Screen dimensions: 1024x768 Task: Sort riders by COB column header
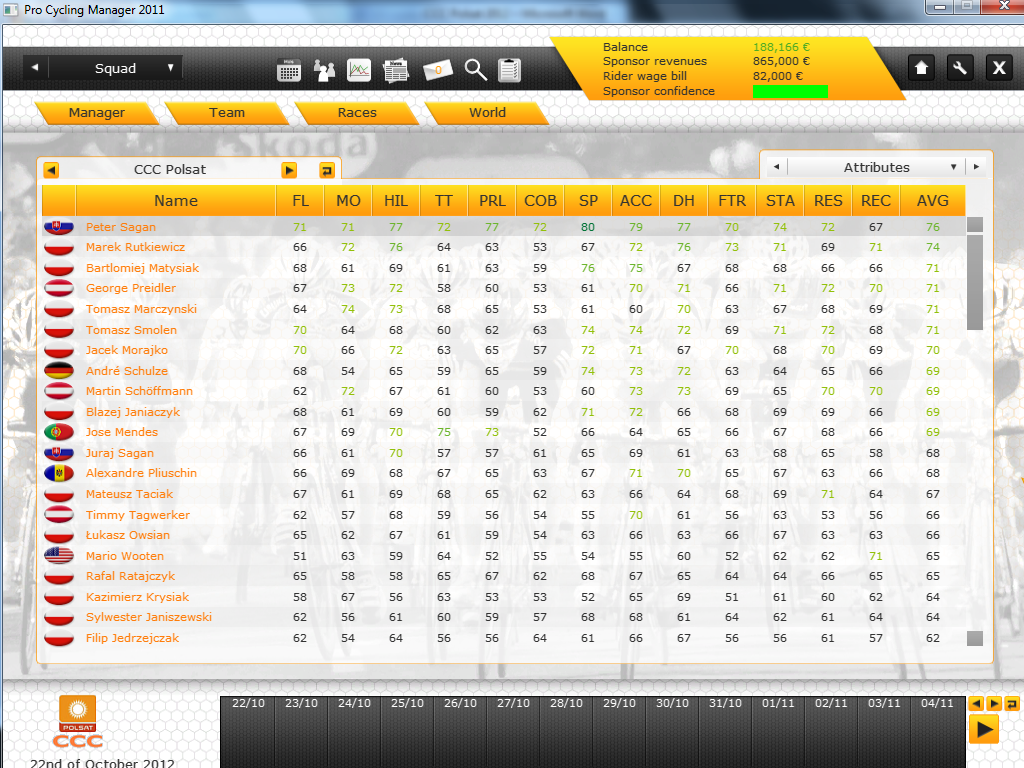click(x=540, y=200)
